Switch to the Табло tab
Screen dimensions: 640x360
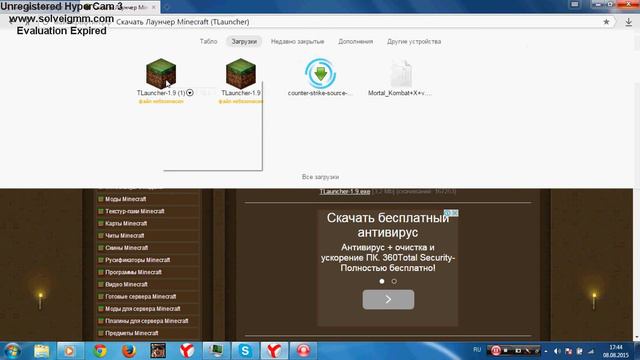(208, 42)
